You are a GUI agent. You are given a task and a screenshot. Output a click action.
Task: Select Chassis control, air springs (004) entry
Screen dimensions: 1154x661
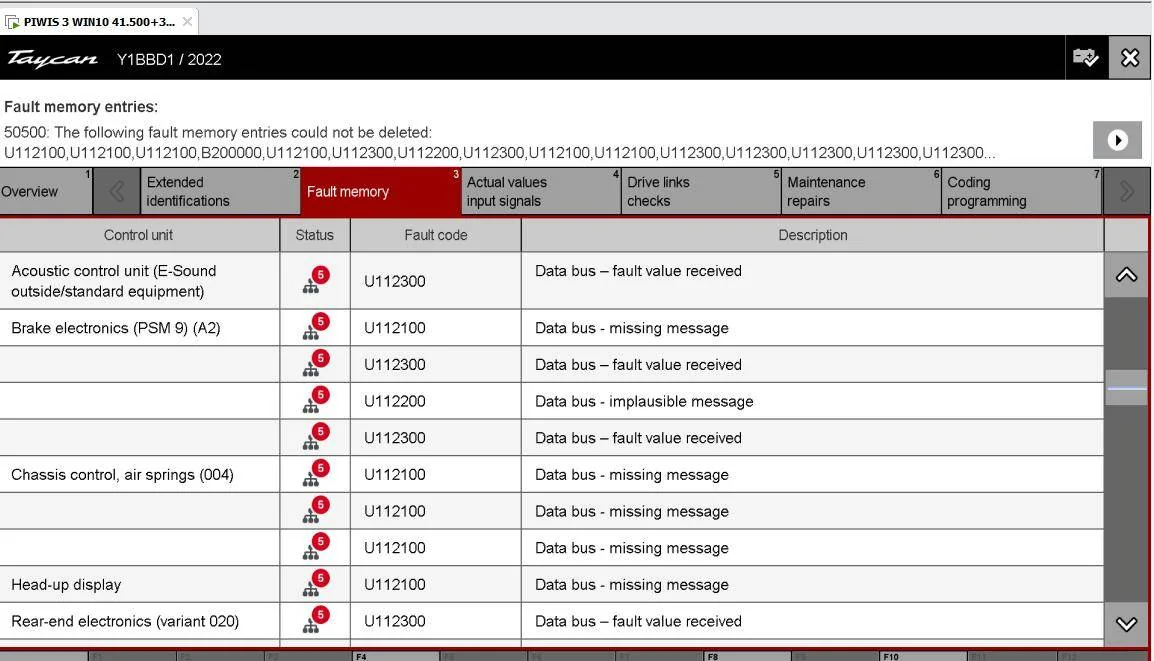pos(122,475)
